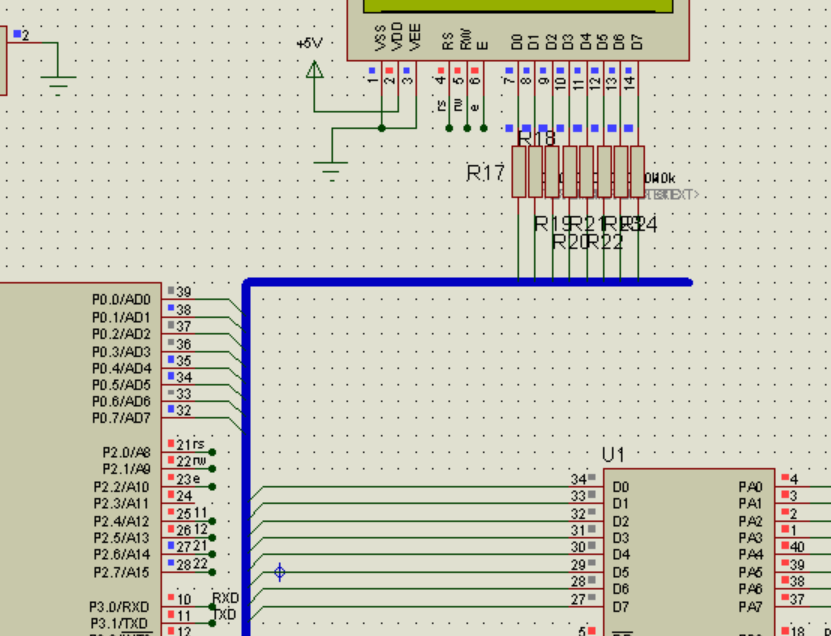
Task: Click the P0.5/AD5 pin label
Action: (x=121, y=385)
